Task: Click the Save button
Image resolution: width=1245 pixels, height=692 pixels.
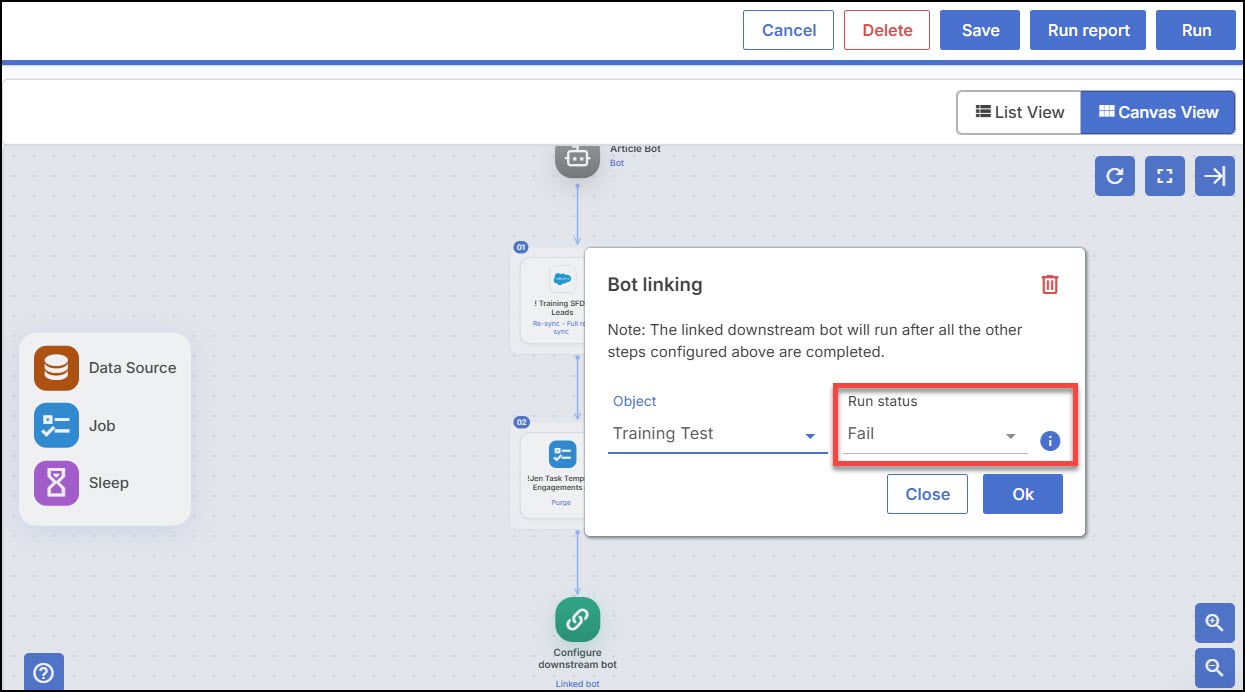Action: click(x=980, y=30)
